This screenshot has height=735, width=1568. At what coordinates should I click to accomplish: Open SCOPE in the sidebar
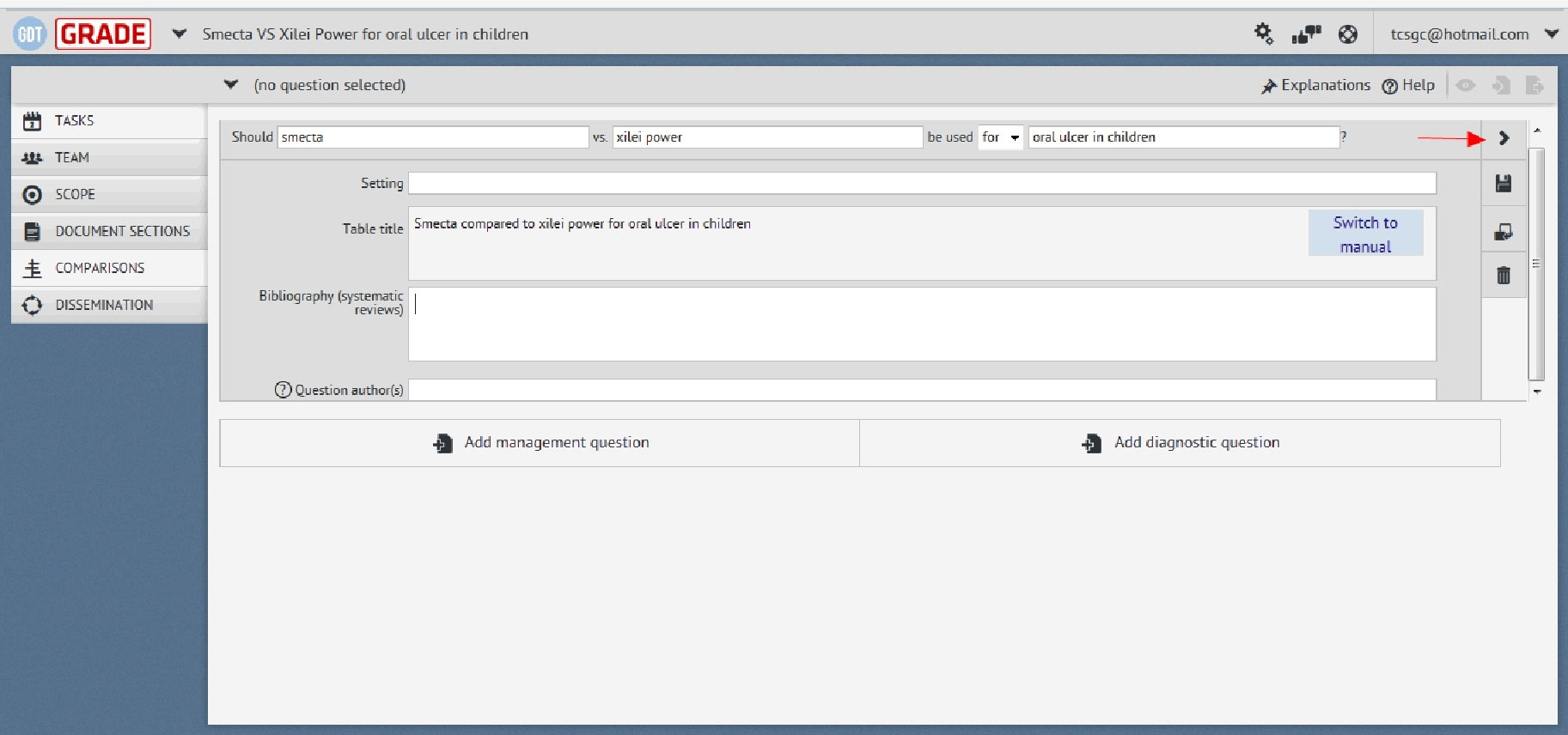click(109, 195)
